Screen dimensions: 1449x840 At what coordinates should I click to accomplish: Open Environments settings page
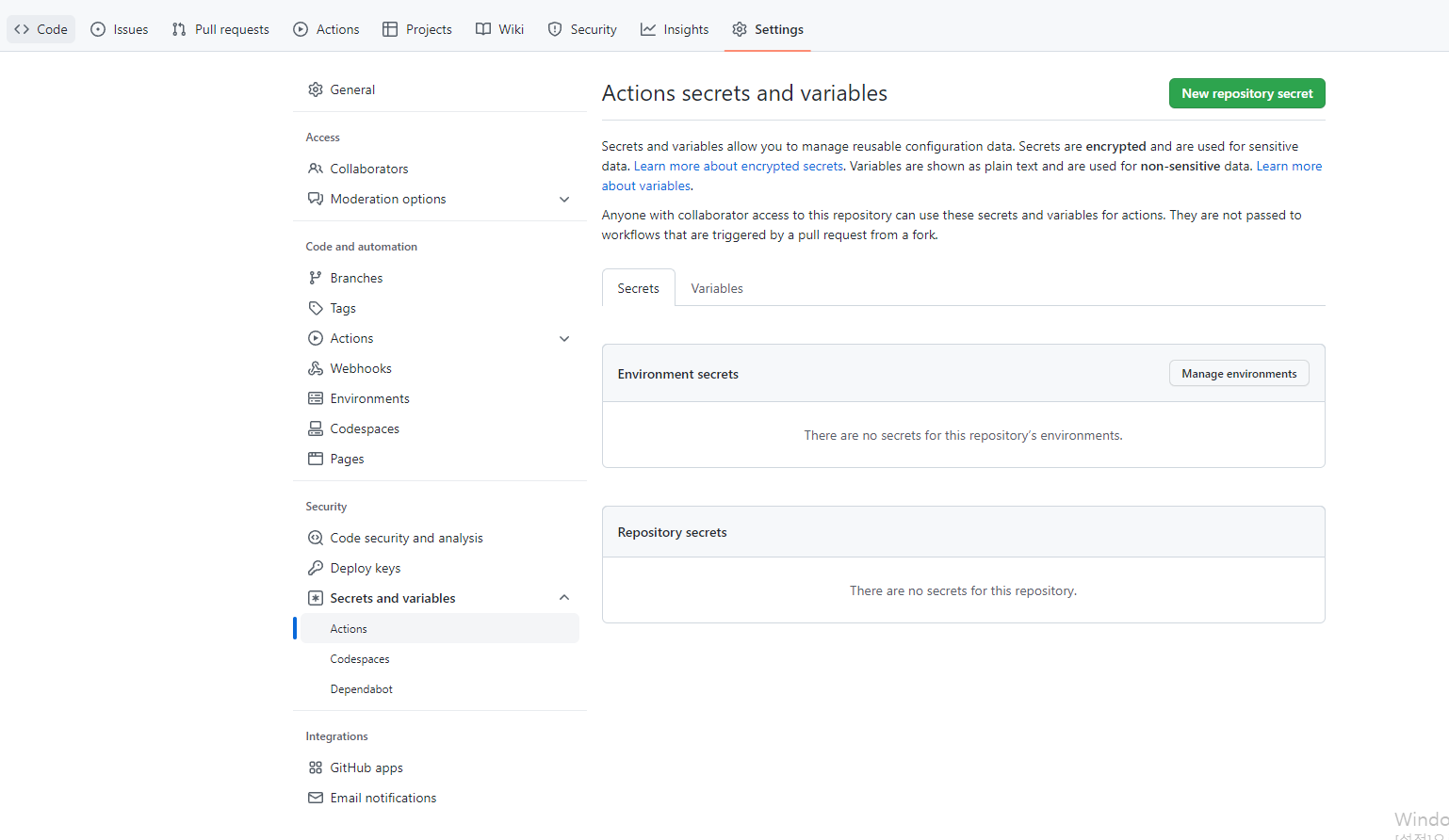(440, 398)
